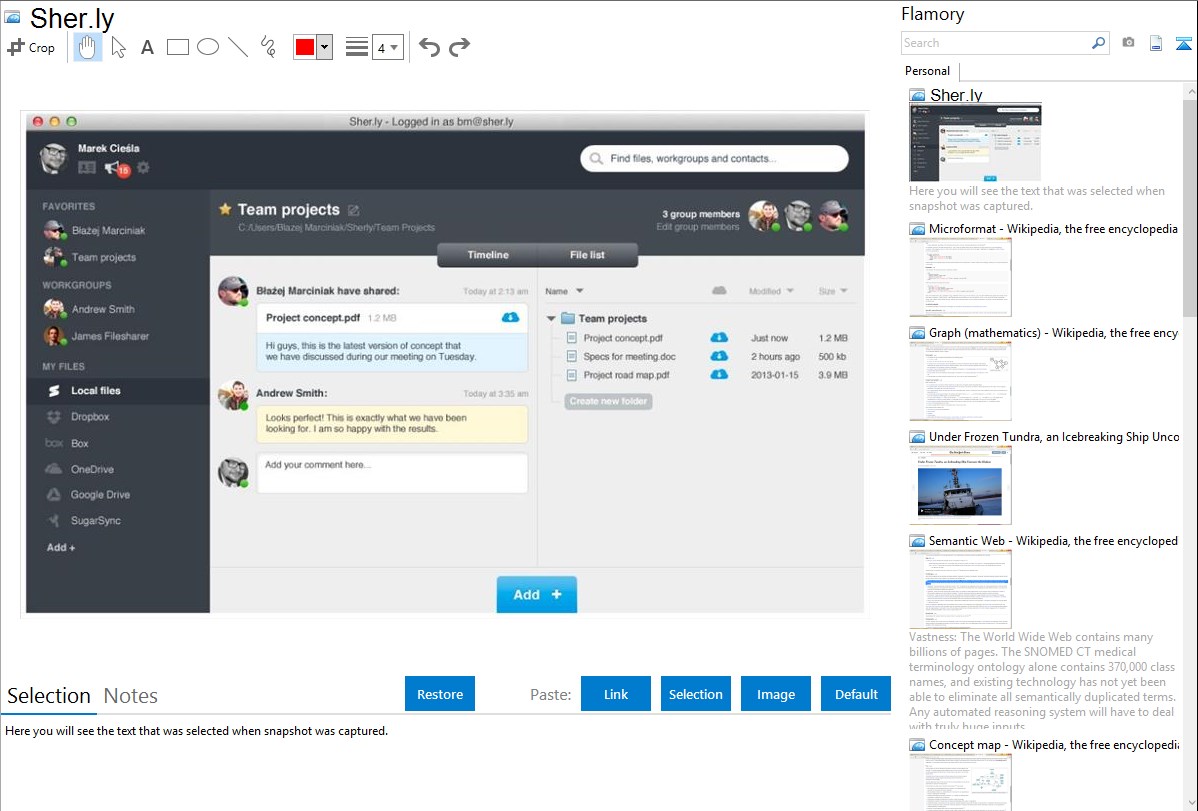Image resolution: width=1198 pixels, height=811 pixels.
Task: Click the Timeline tab in Sher.ly
Action: click(487, 255)
